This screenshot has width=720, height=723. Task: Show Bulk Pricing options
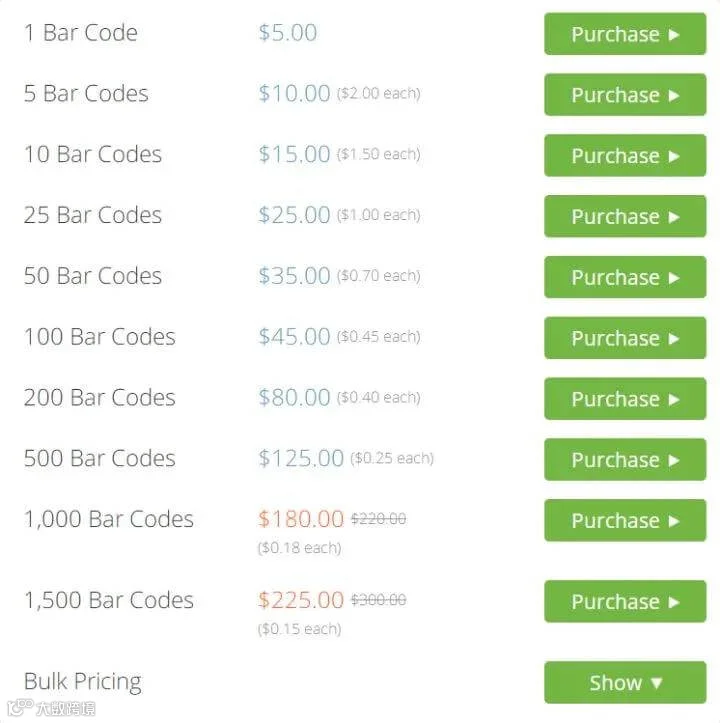pyautogui.click(x=625, y=682)
